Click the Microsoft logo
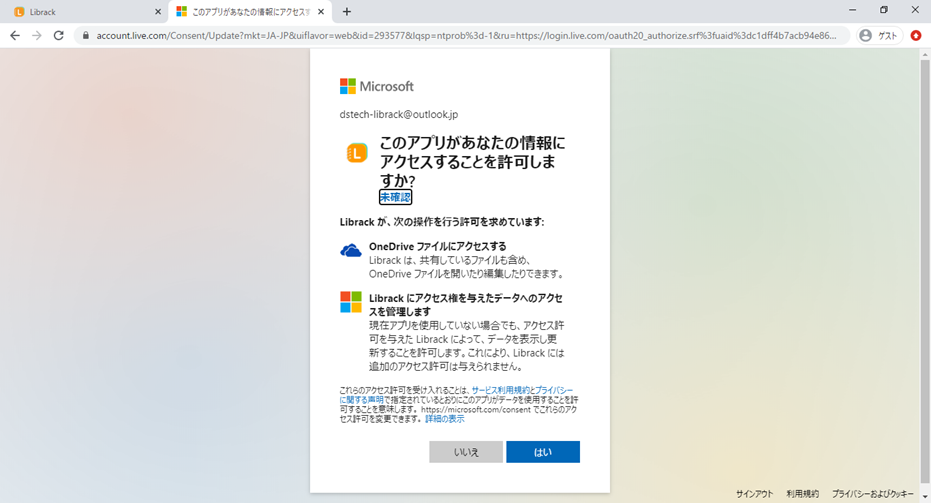This screenshot has width=931, height=503. 376,86
